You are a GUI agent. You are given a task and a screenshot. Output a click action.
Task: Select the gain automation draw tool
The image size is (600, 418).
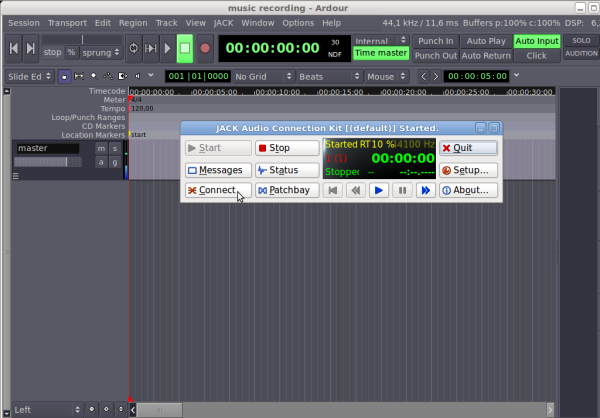[108, 77]
